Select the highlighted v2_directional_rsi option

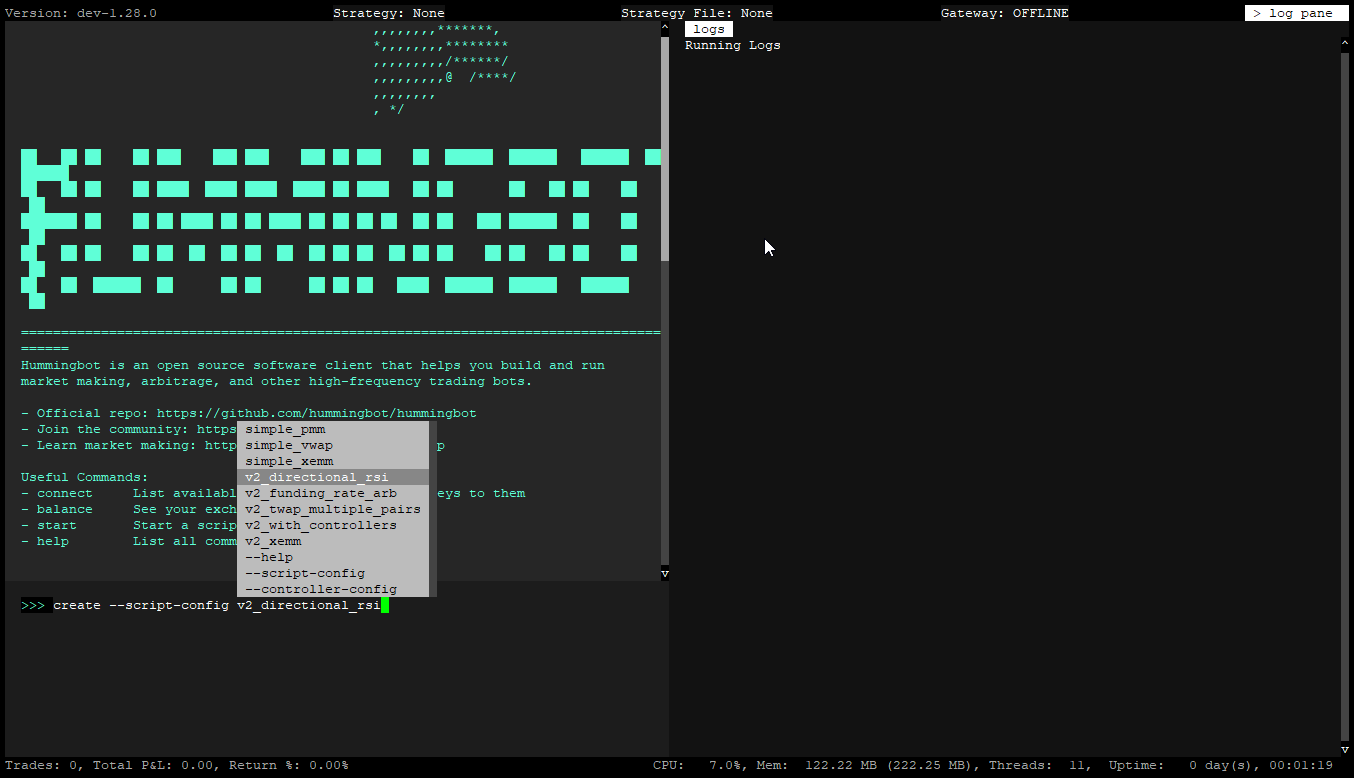tap(317, 477)
